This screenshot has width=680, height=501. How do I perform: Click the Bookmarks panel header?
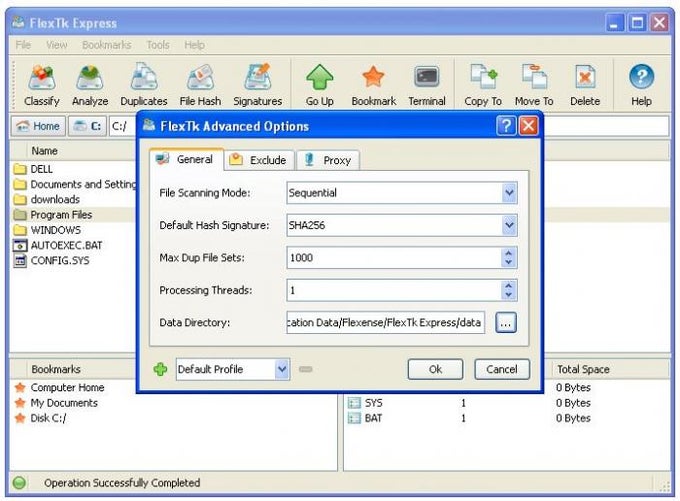pos(56,370)
